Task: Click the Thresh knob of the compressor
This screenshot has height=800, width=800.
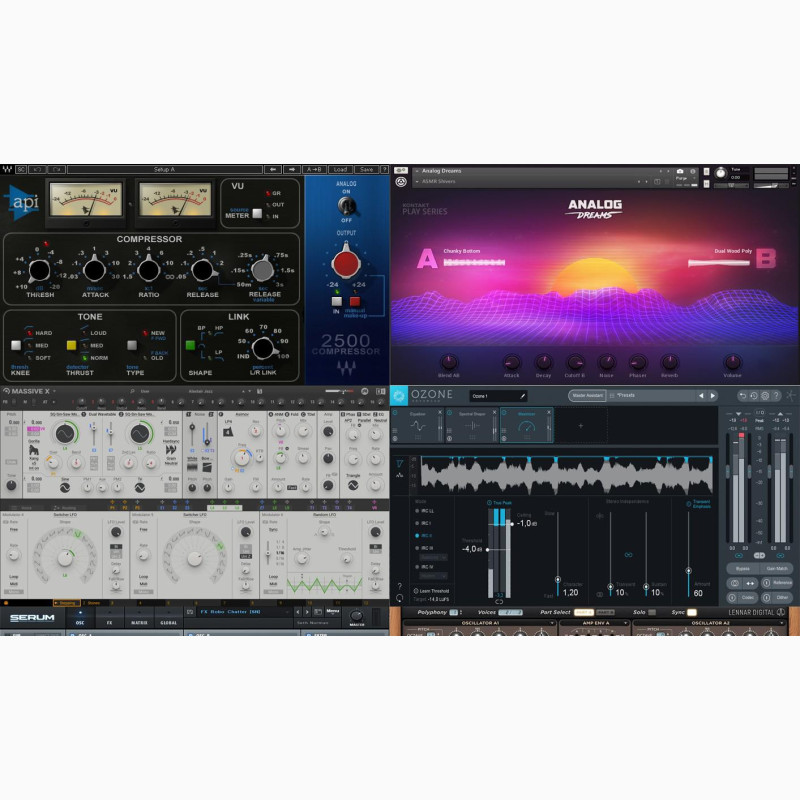Action: (x=39, y=270)
